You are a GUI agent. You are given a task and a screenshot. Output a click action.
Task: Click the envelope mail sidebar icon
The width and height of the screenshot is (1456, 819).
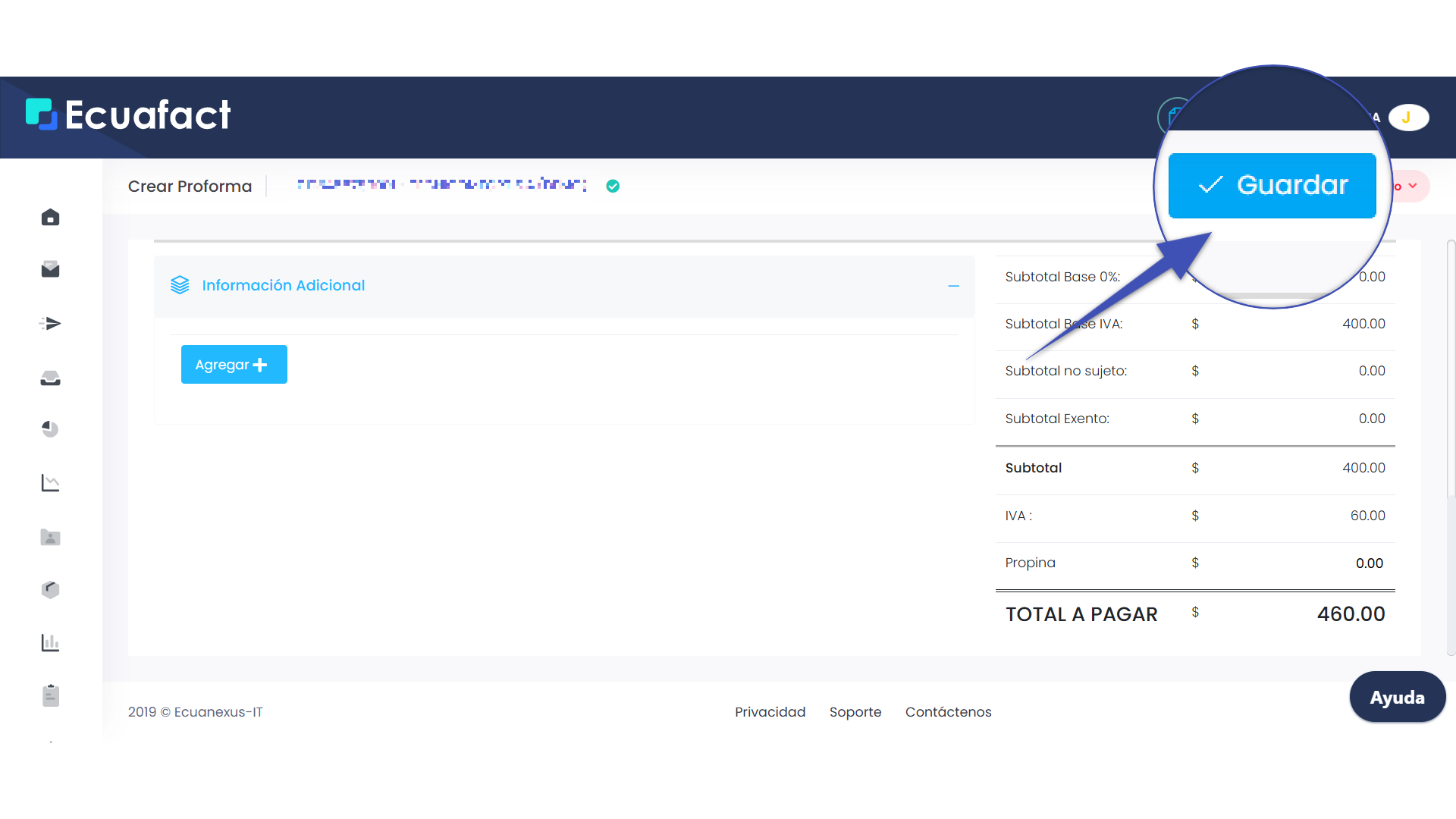(x=50, y=269)
